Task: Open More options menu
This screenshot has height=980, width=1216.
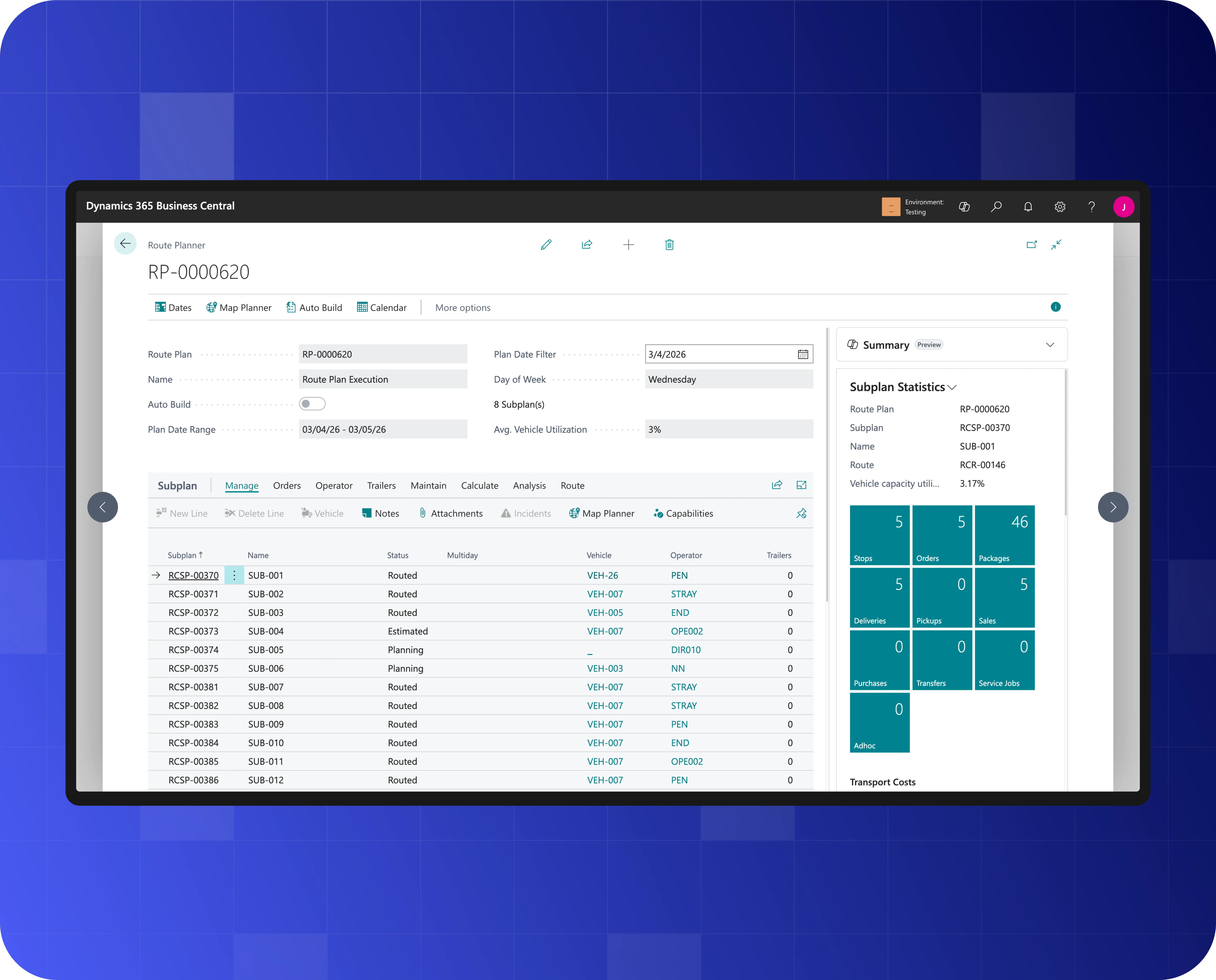Action: click(x=463, y=308)
